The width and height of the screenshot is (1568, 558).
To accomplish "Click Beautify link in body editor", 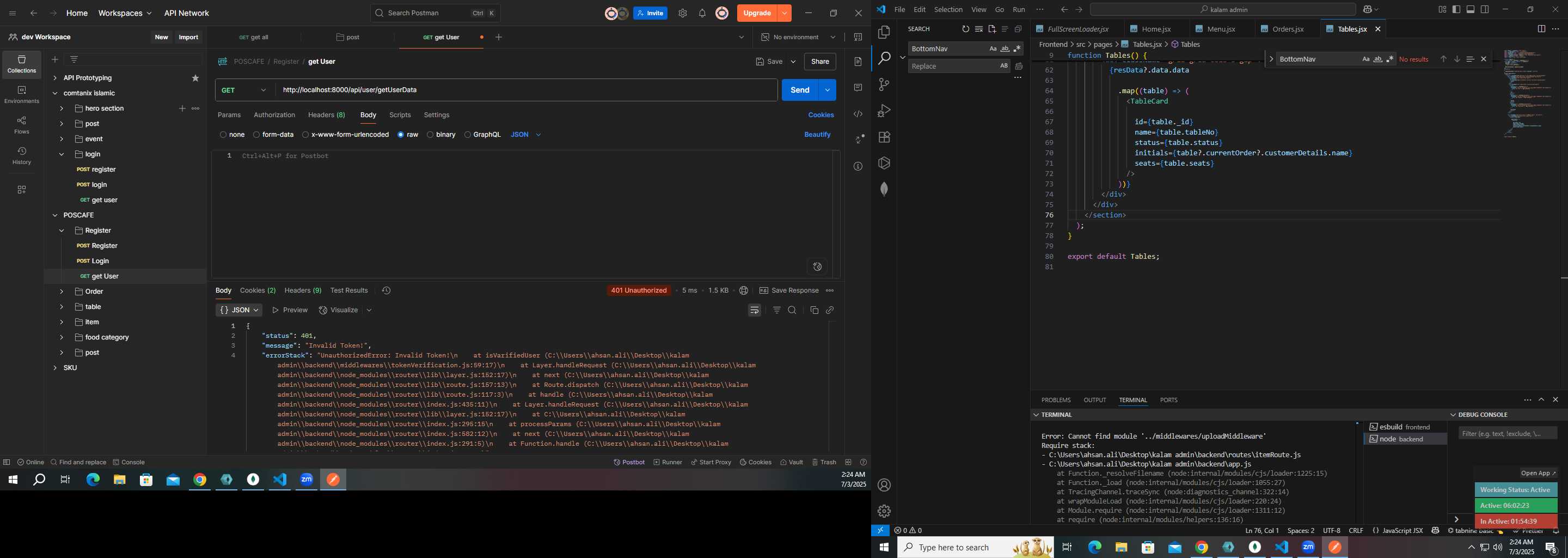I will [x=817, y=135].
